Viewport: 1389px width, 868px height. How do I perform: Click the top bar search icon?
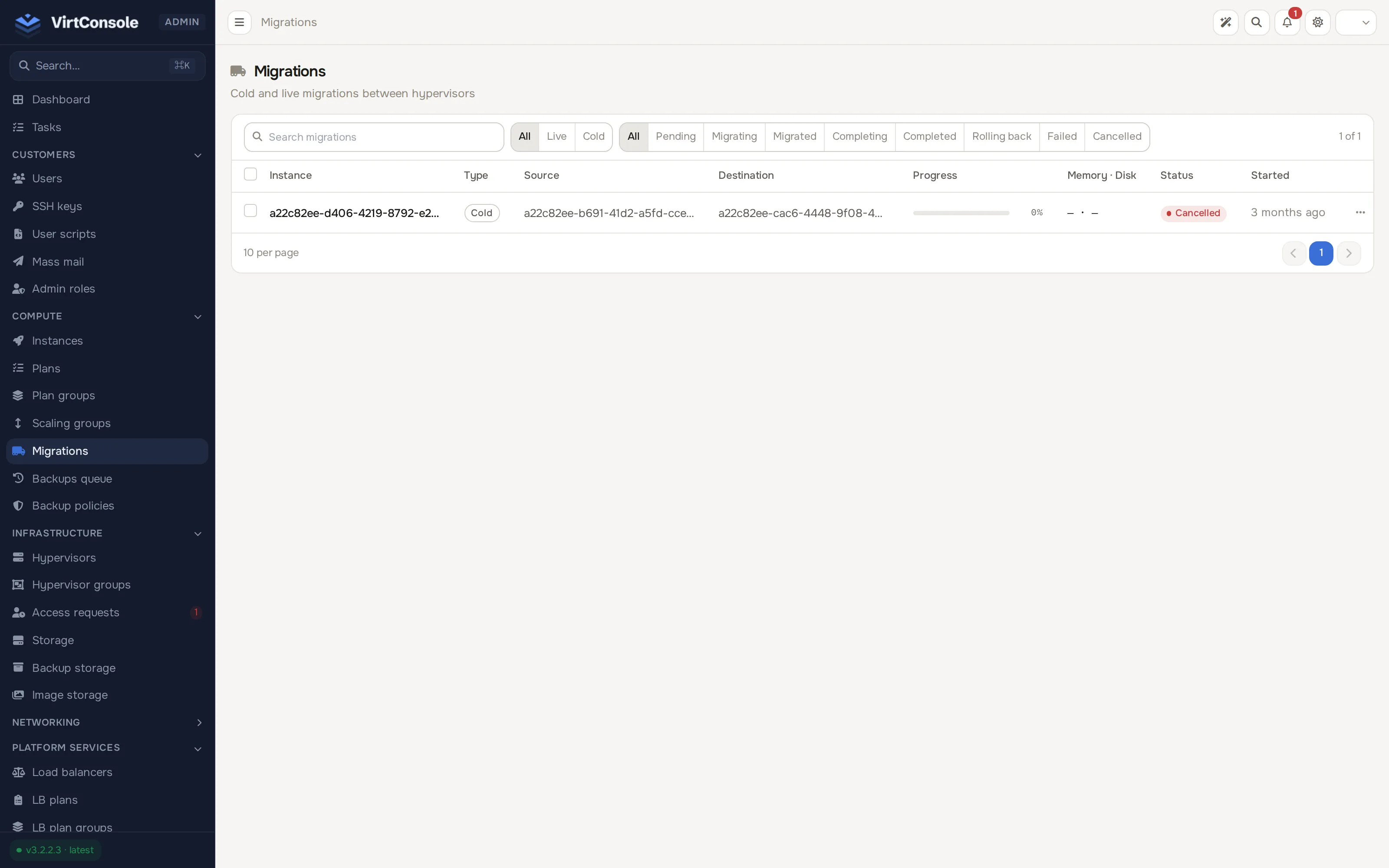tap(1257, 23)
